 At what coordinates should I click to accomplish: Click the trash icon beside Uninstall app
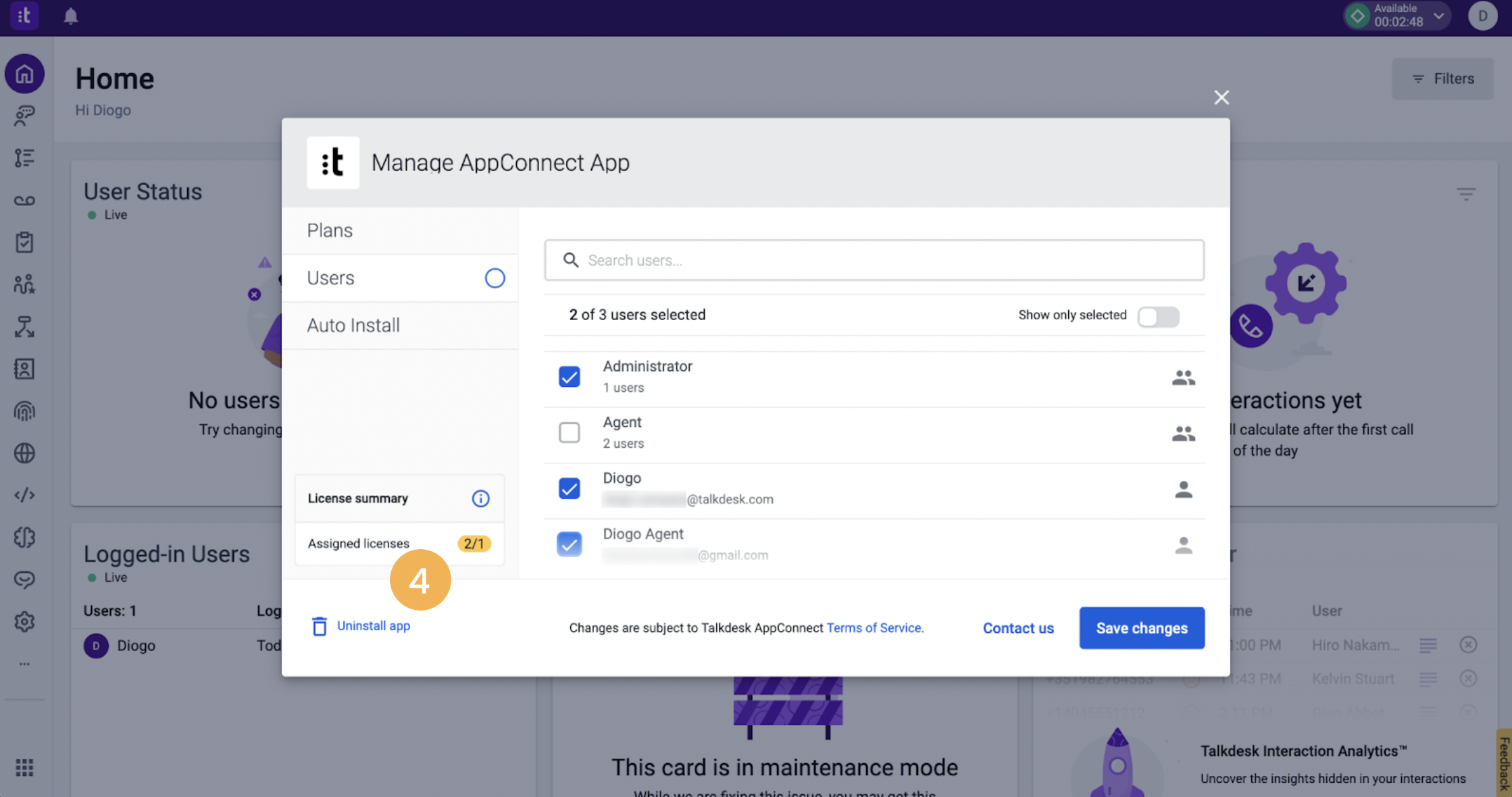pos(320,626)
